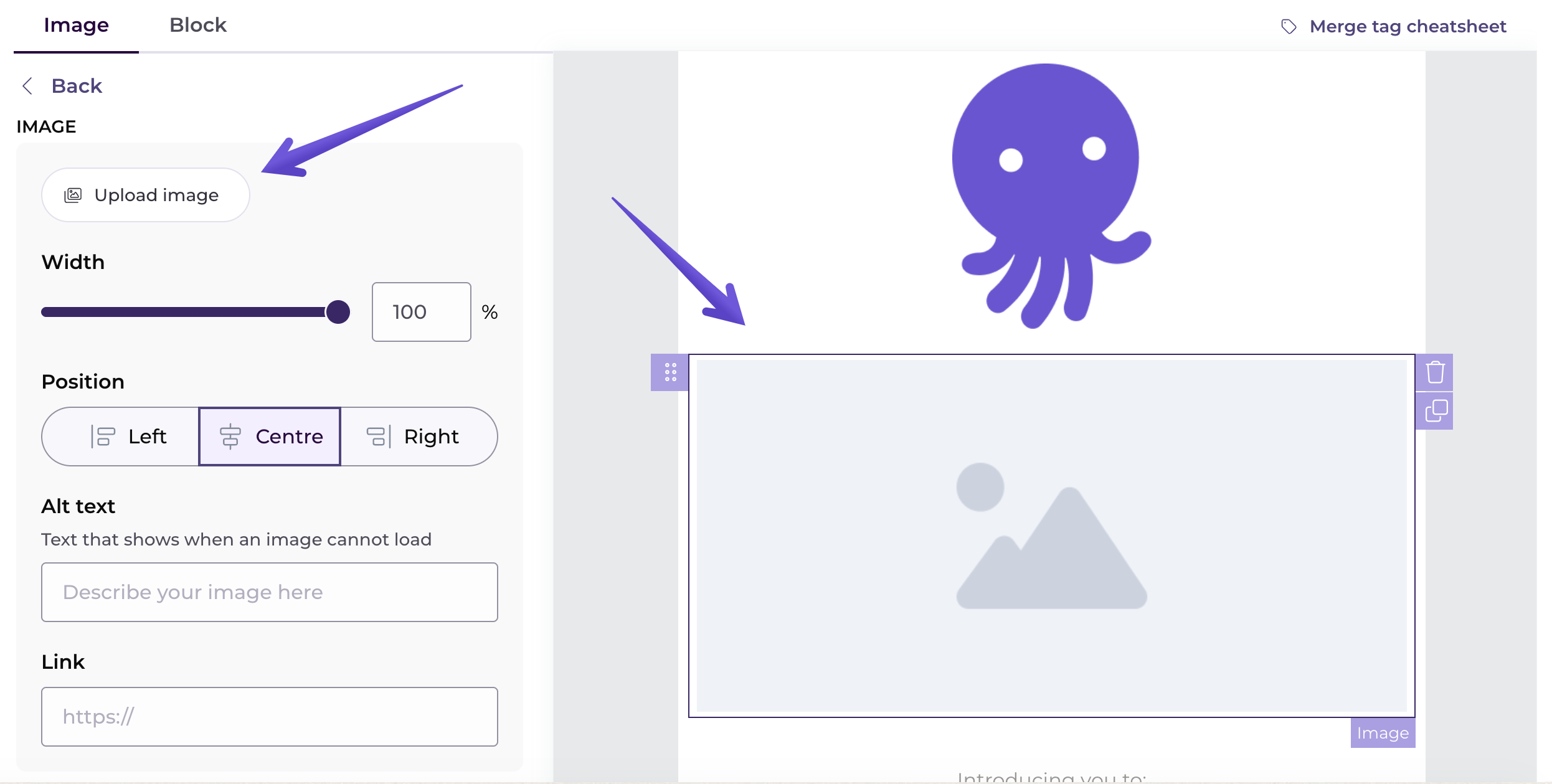
Task: Focus the width percentage input field
Action: 421,312
